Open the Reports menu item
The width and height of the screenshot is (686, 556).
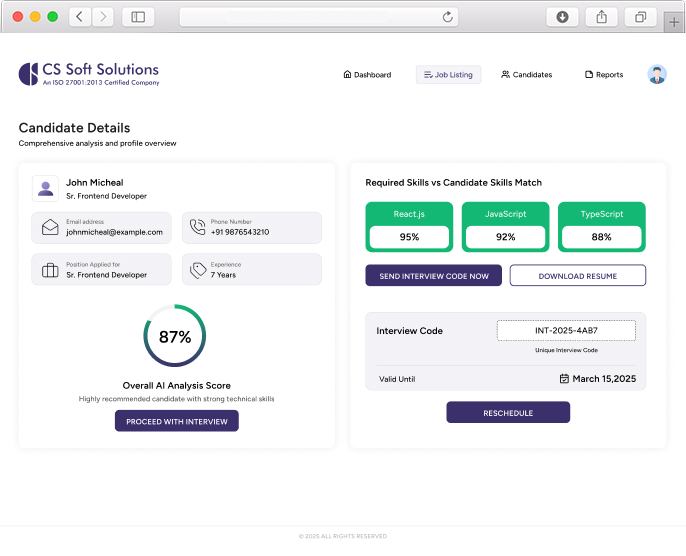tap(604, 75)
